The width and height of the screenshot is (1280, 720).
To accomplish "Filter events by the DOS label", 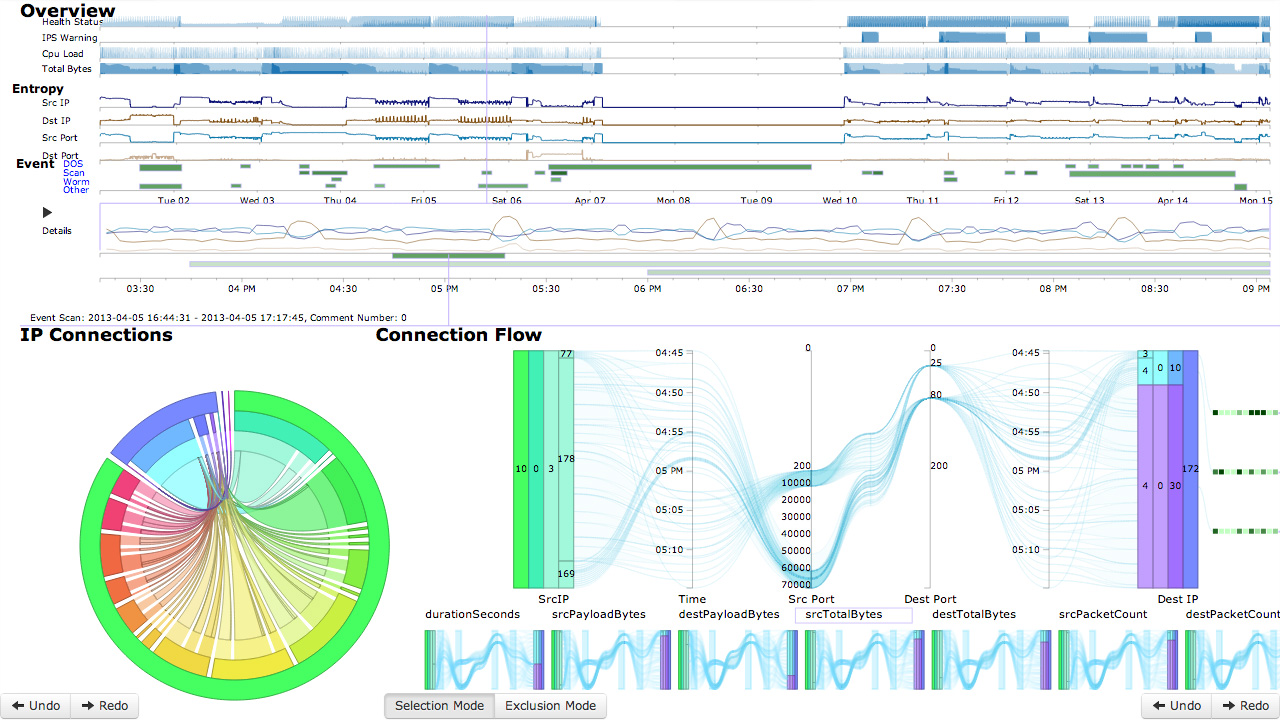I will (73, 164).
